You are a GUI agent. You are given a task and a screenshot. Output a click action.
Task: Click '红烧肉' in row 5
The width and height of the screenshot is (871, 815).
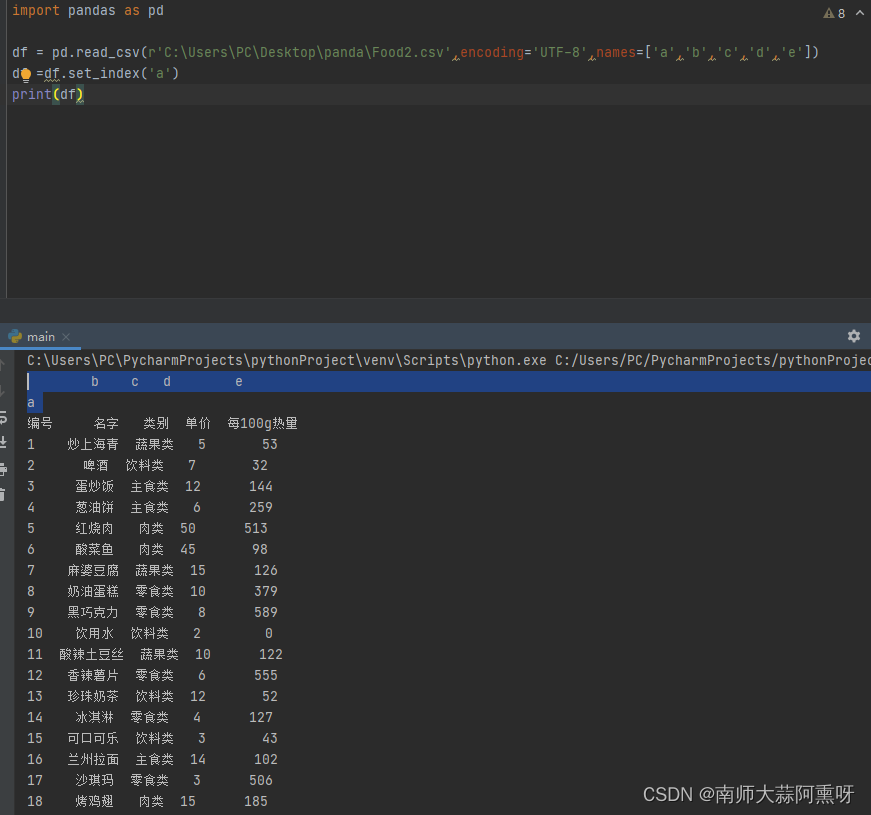click(94, 529)
